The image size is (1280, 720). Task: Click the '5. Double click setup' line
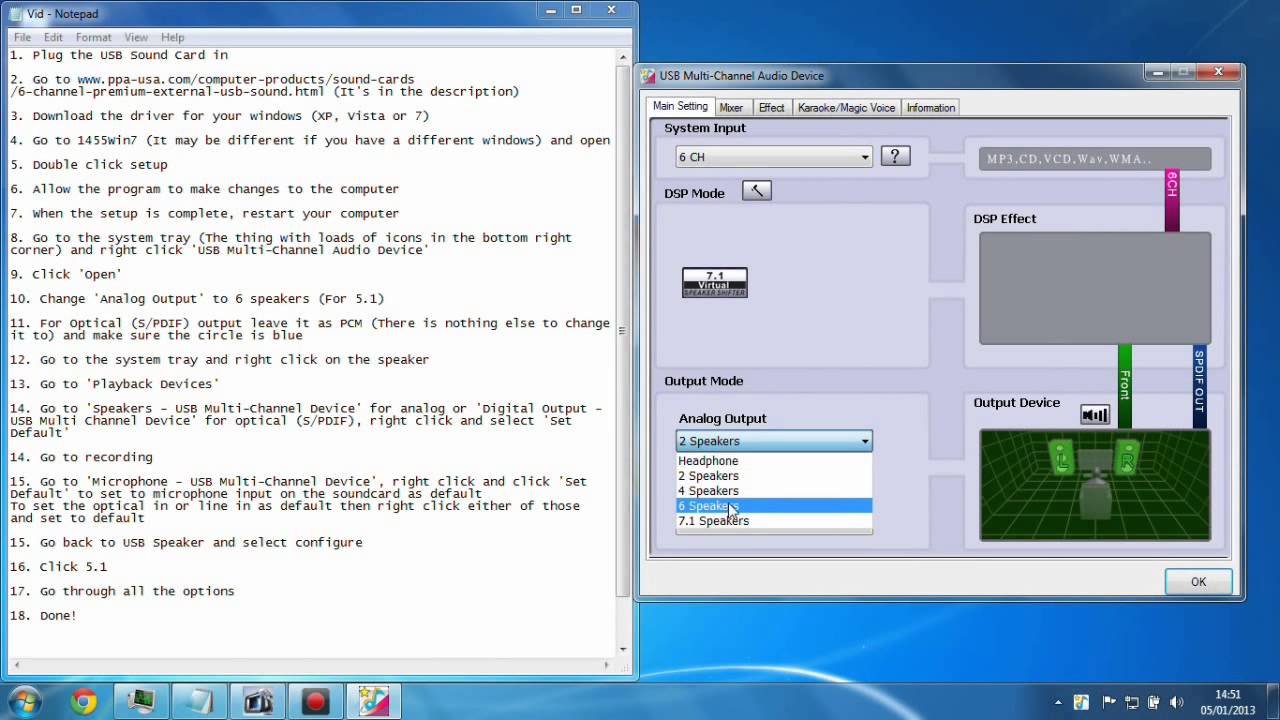click(x=89, y=165)
